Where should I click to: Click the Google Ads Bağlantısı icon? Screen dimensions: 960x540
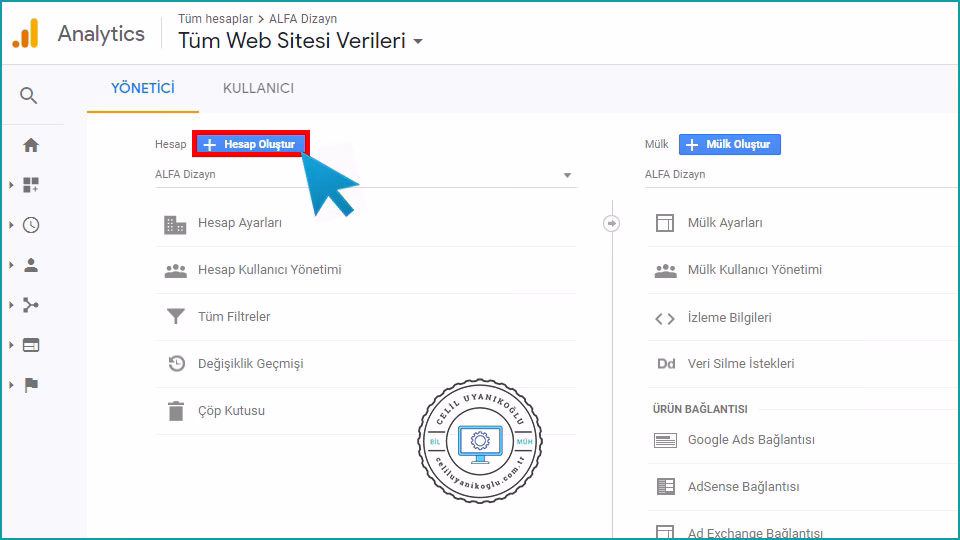click(666, 440)
